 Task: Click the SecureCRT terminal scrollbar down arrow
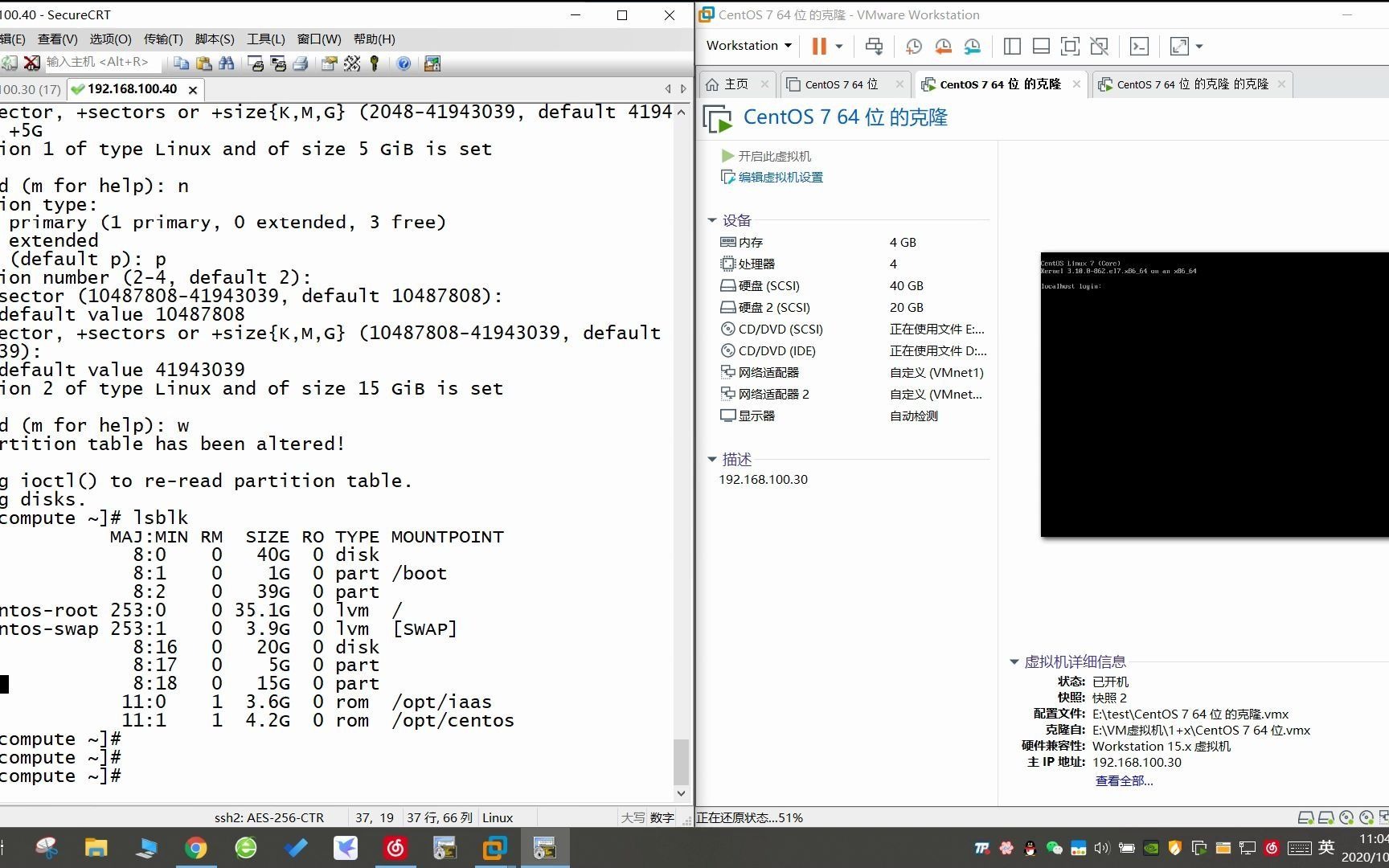pos(681,793)
